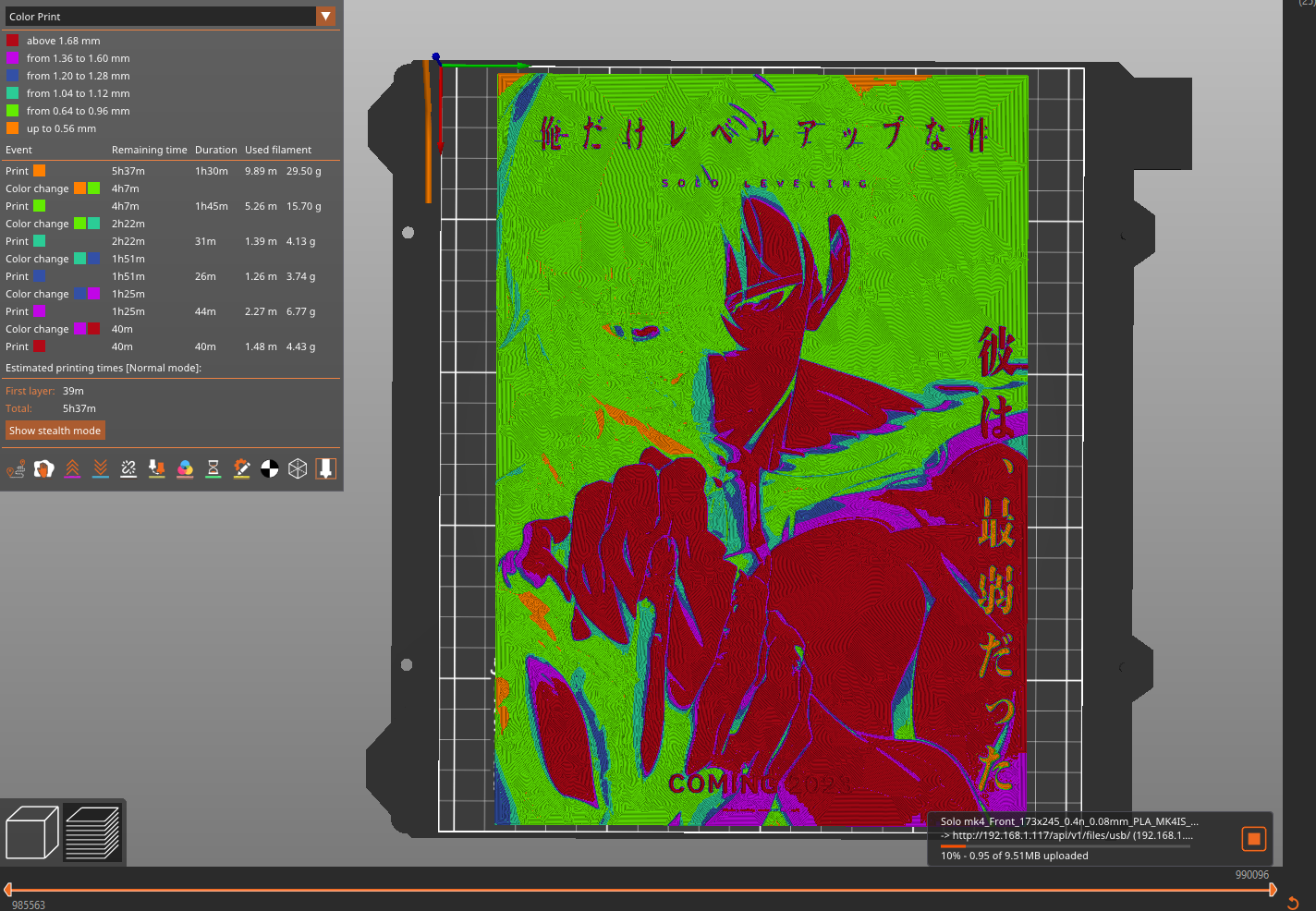Click 'First layer:' time label
Image resolution: width=1316 pixels, height=911 pixels.
[30, 391]
